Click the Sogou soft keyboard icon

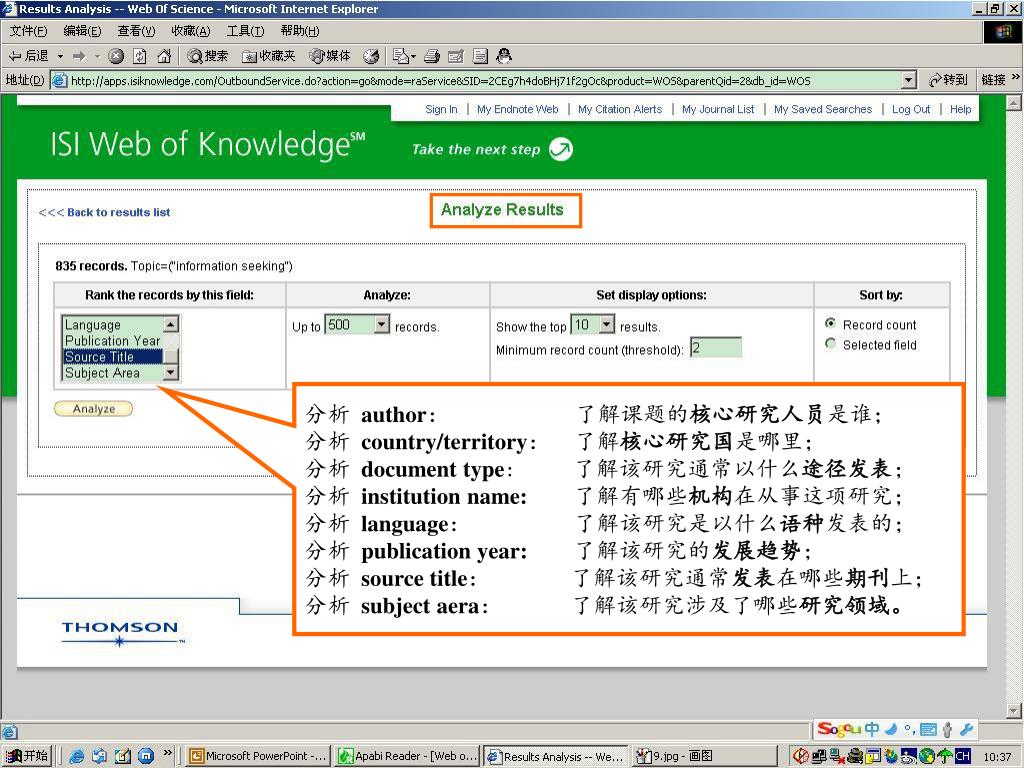(928, 729)
